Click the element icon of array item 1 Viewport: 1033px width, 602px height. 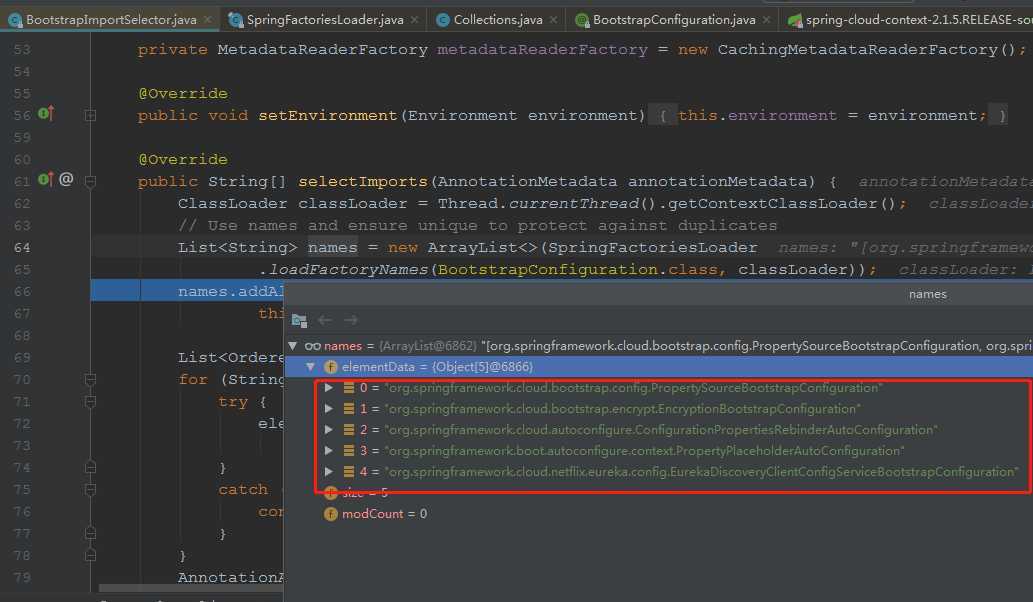click(349, 409)
